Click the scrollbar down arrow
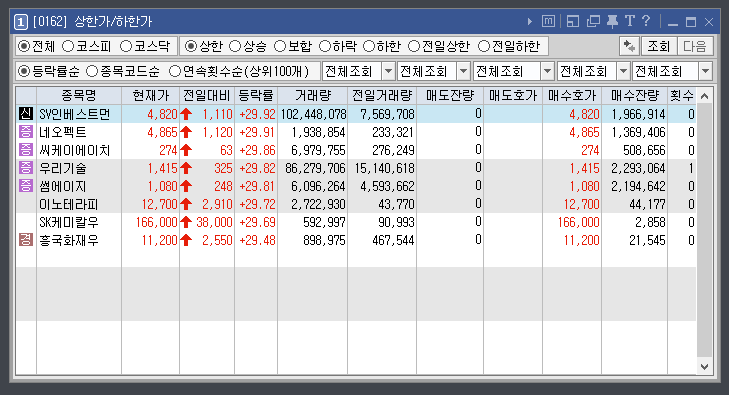Image resolution: width=729 pixels, height=395 pixels. click(704, 366)
